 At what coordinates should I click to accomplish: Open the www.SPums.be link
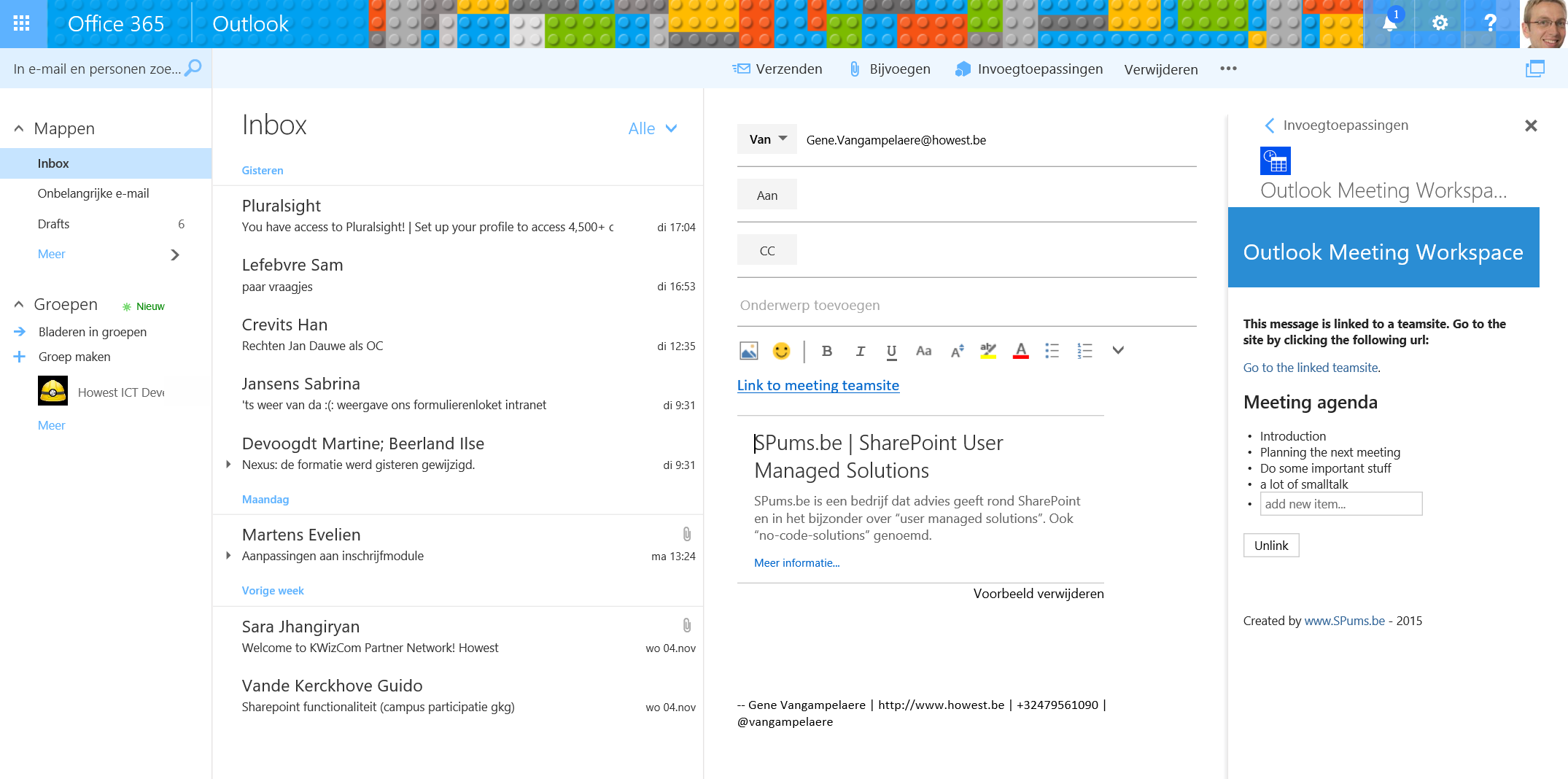(1344, 621)
